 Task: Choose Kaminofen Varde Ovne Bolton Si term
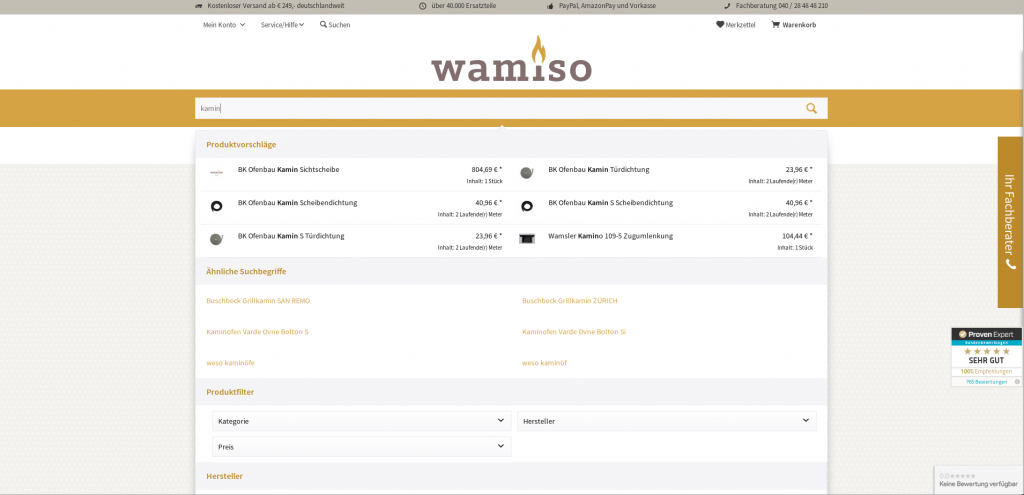click(x=574, y=332)
